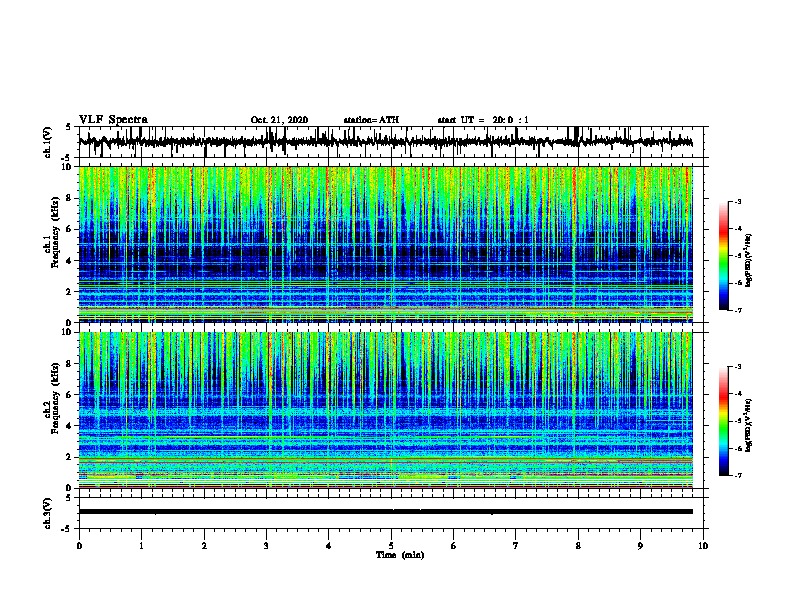Click the ch.1 colorbar "log(PSD)" label
The height and width of the screenshot is (612, 792).
pyautogui.click(x=748, y=260)
